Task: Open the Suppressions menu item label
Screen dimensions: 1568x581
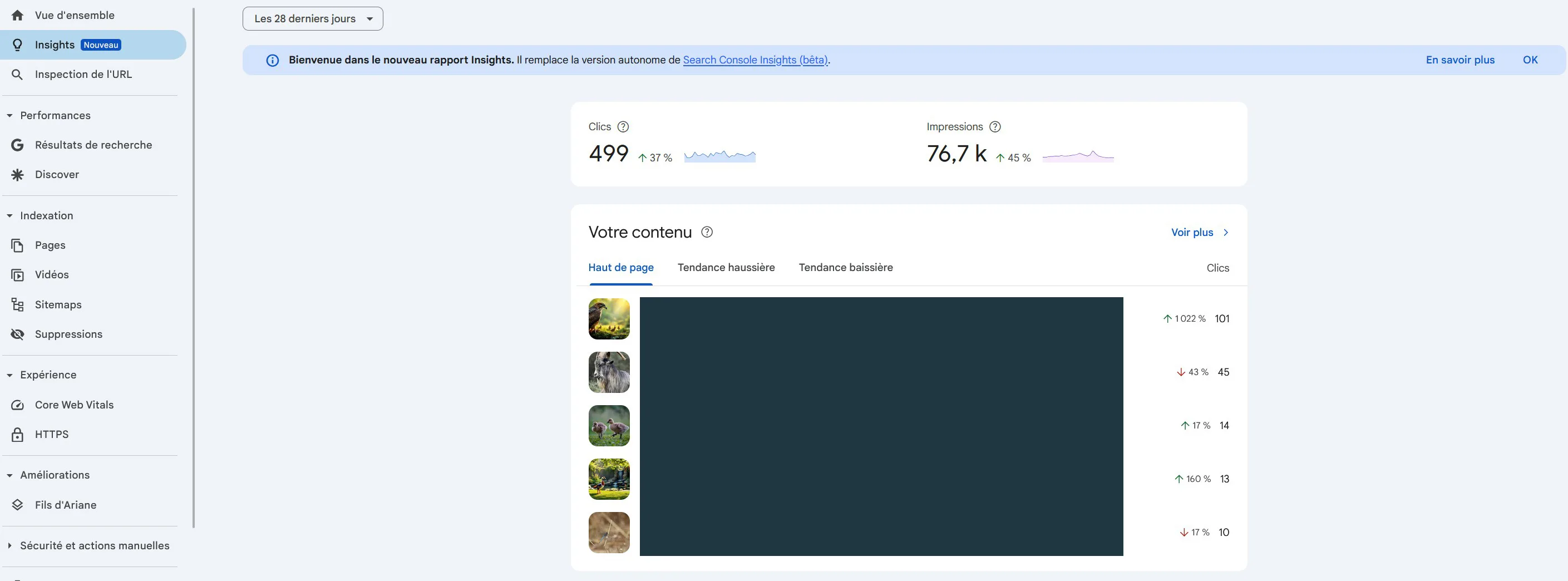Action: pos(69,334)
